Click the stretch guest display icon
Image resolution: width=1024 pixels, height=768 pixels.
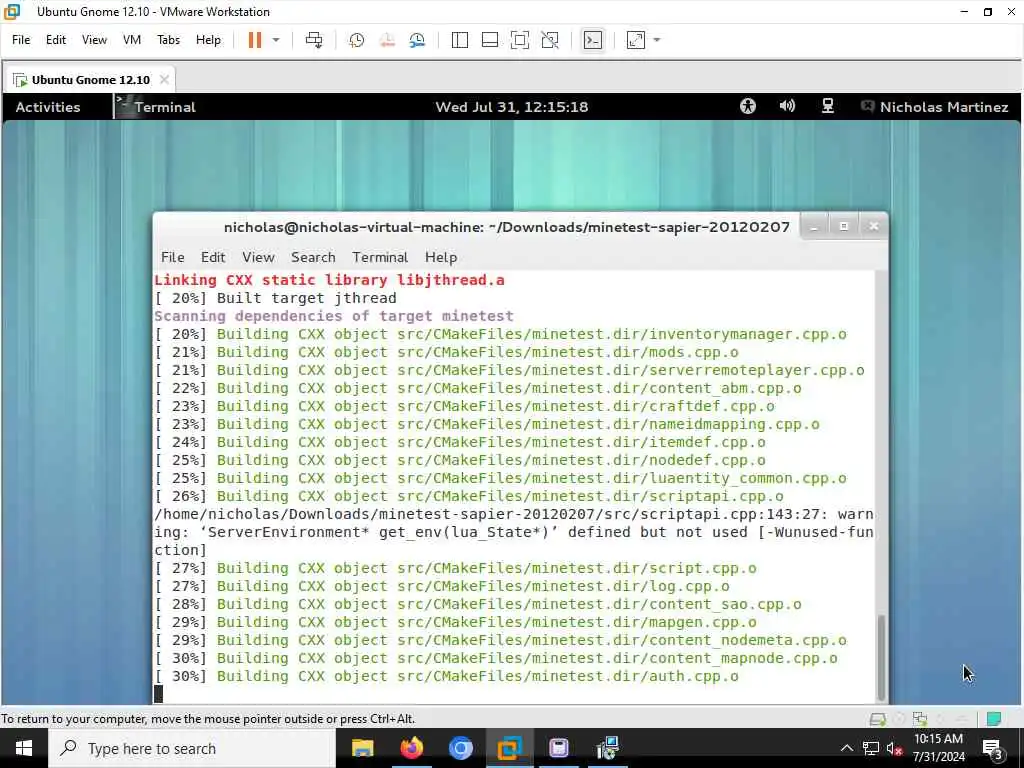click(x=635, y=40)
